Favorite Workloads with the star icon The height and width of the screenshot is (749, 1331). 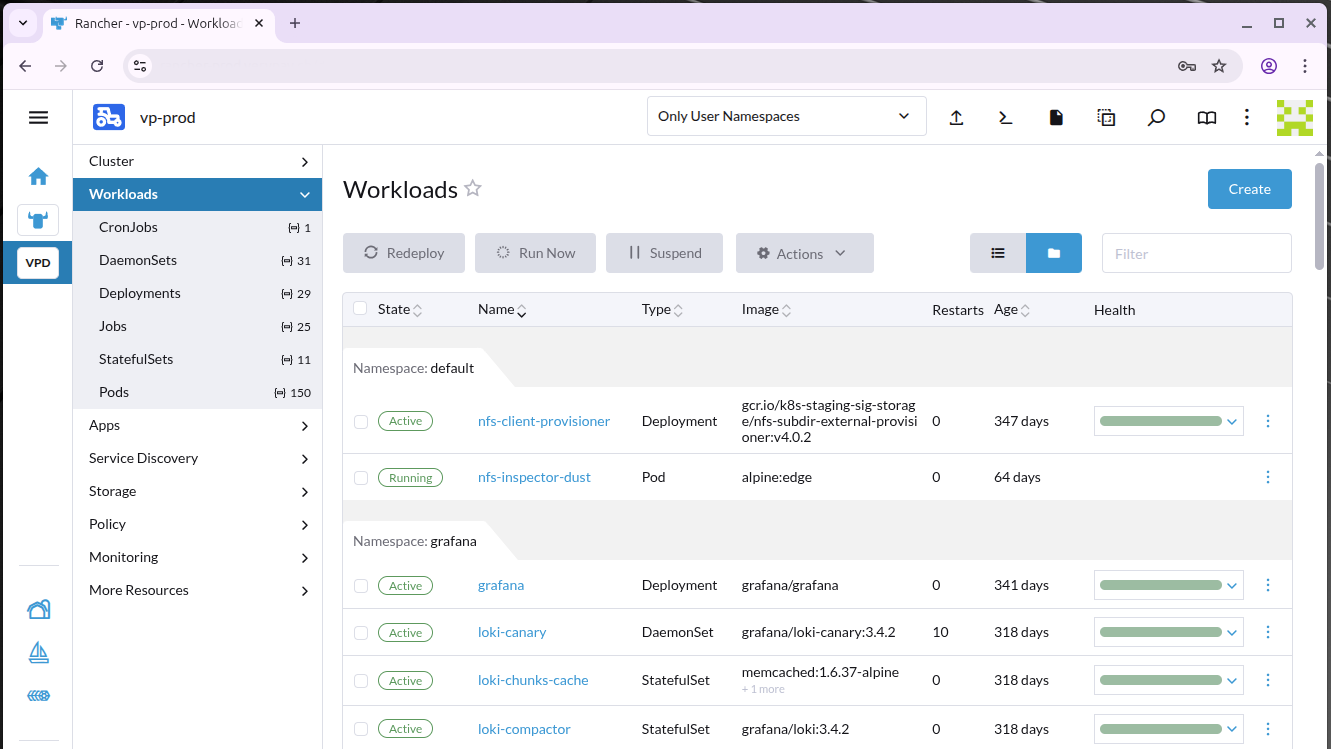pos(473,189)
